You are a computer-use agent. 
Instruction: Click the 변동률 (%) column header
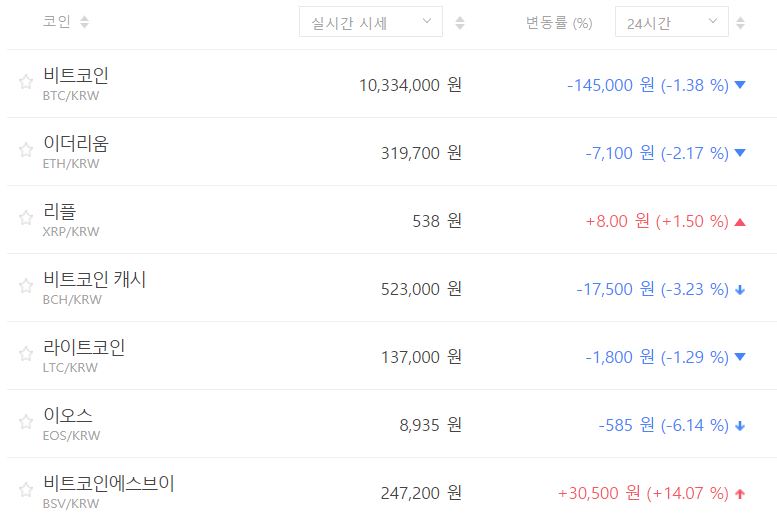(559, 22)
